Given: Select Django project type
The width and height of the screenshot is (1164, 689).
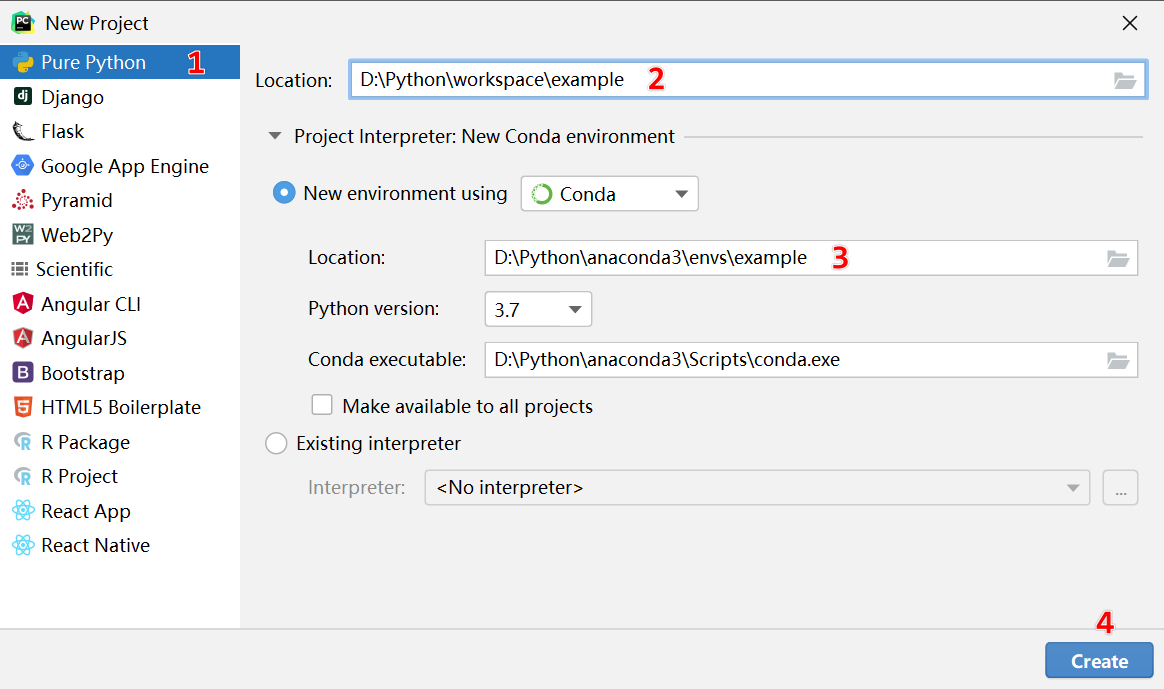Looking at the screenshot, I should click(120, 97).
